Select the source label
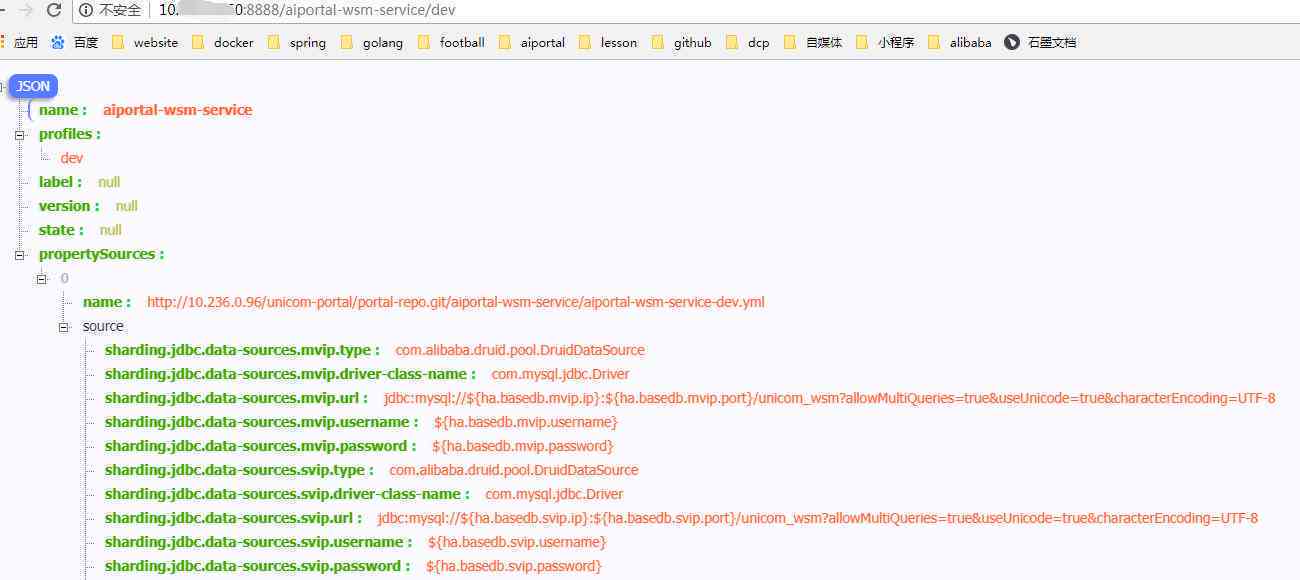Screen dimensions: 1300x580 103,326
